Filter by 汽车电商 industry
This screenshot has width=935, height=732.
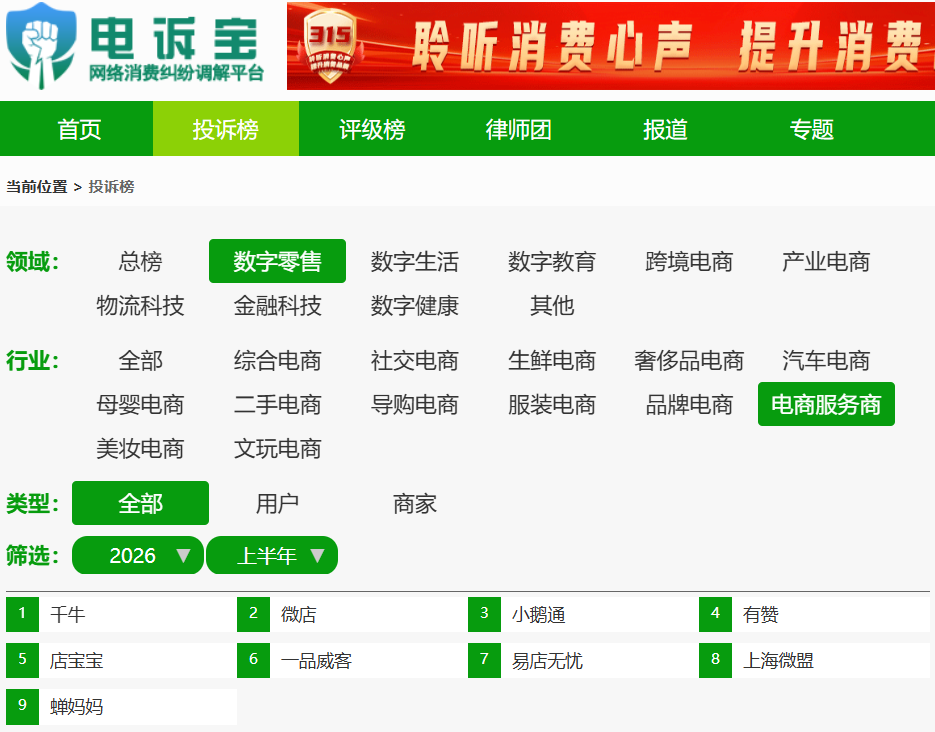(826, 360)
